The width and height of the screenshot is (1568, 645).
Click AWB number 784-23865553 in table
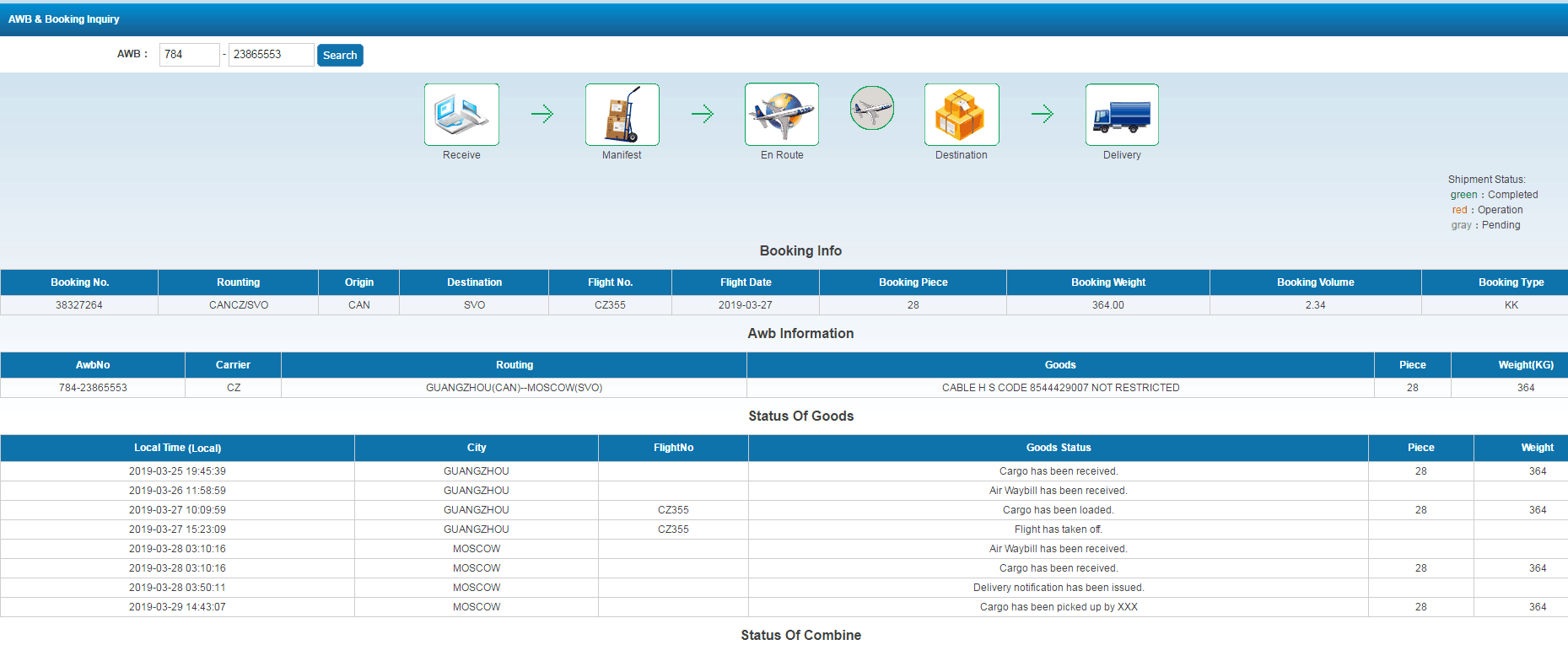93,388
